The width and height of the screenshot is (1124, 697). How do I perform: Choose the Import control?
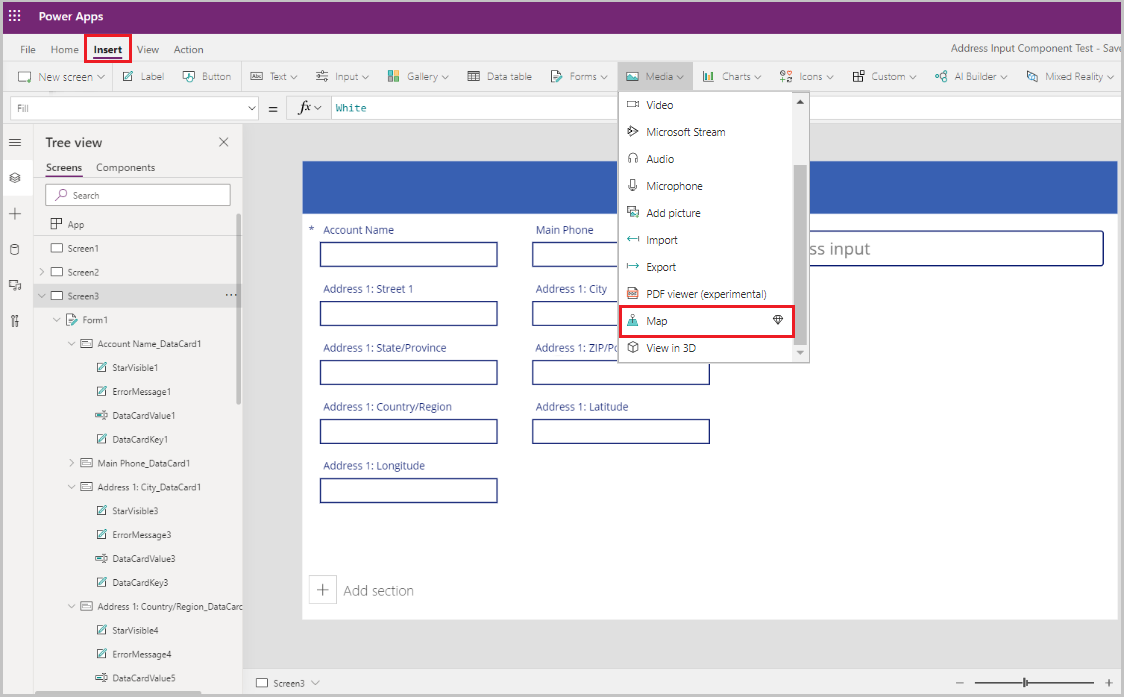(x=706, y=240)
